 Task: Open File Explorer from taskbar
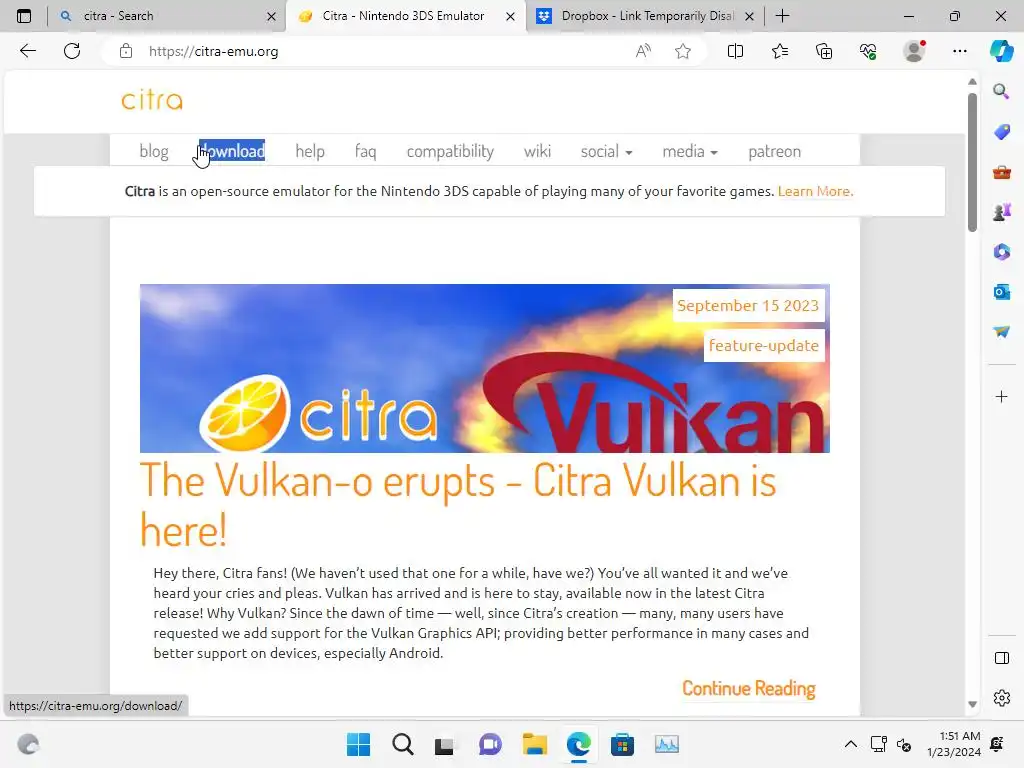tap(534, 744)
